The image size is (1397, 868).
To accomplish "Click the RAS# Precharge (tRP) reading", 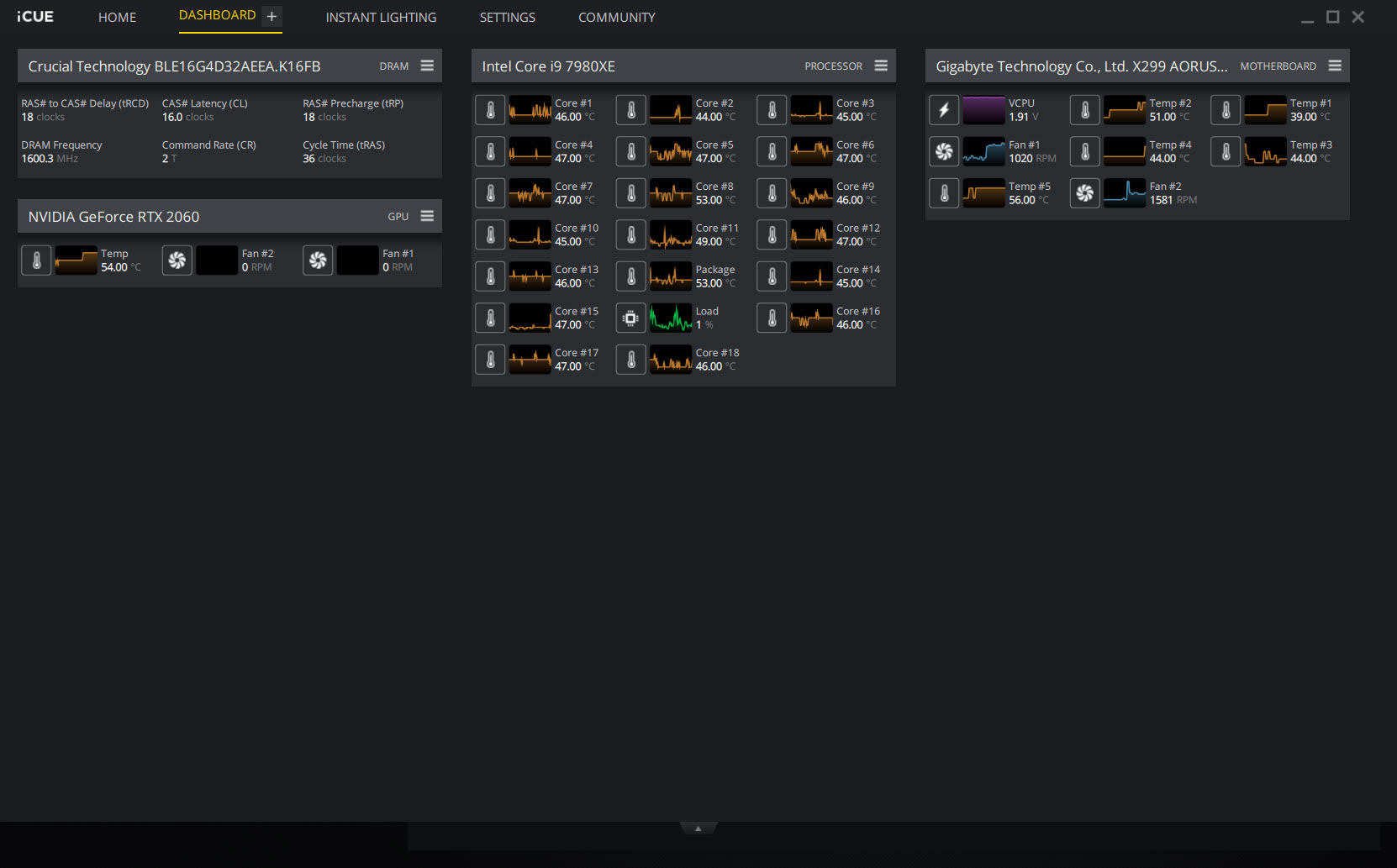I will (x=353, y=110).
